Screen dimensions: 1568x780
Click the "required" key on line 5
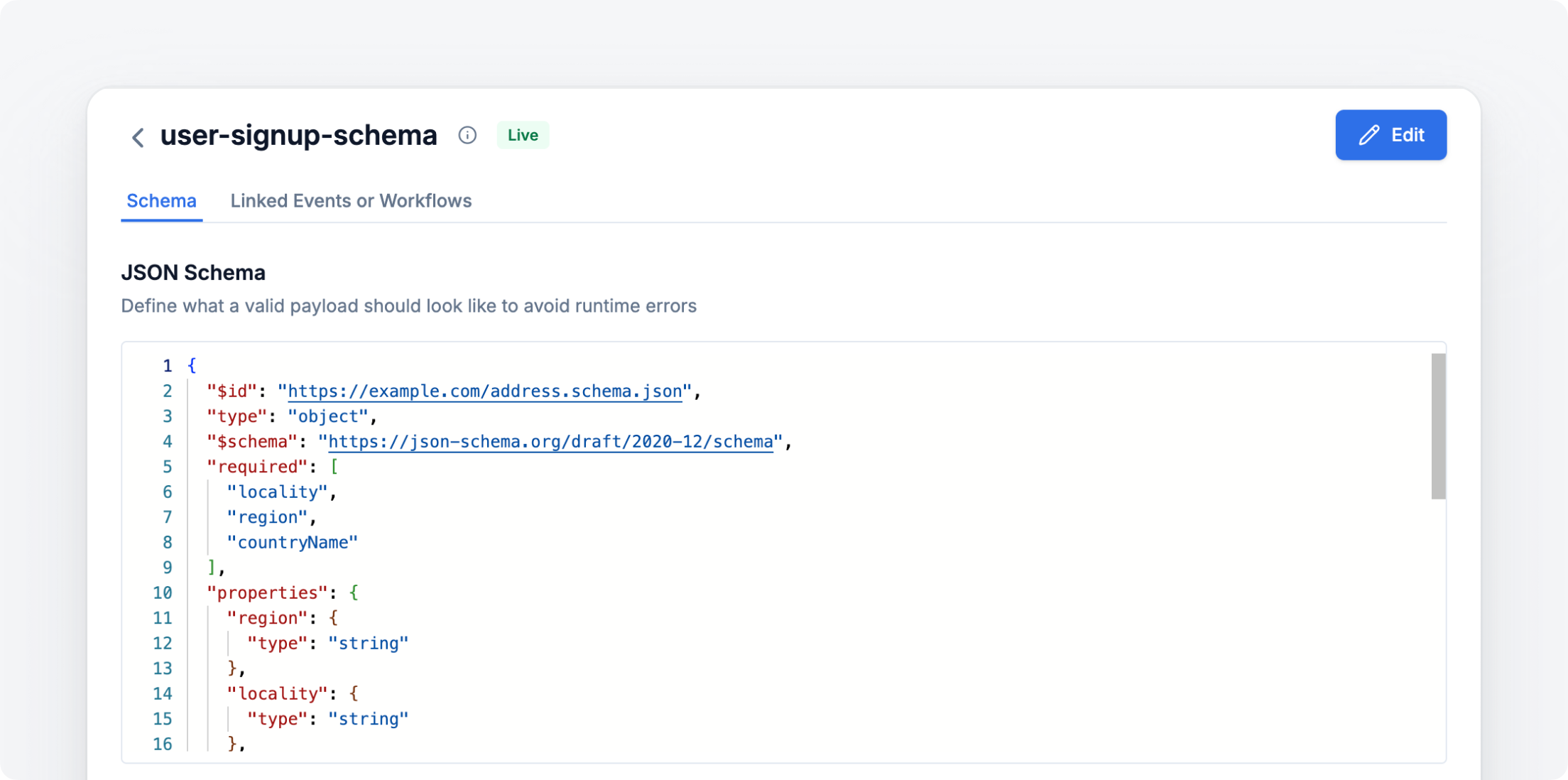click(257, 467)
